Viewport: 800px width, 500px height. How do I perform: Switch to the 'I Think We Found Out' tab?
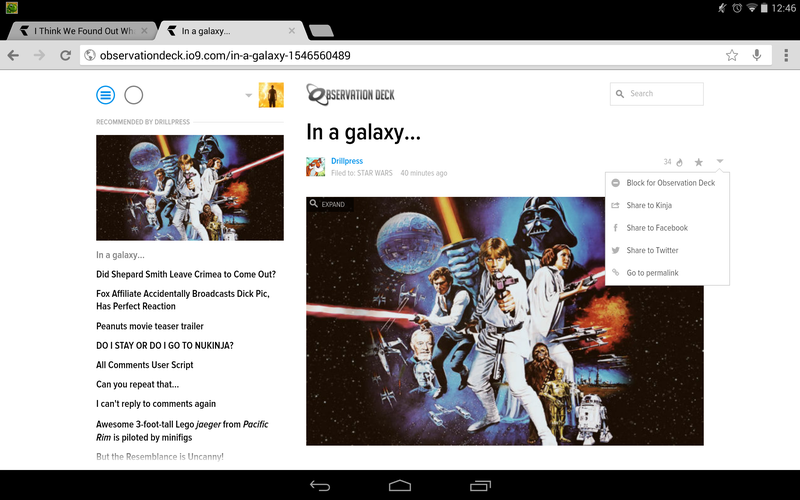tap(82, 31)
